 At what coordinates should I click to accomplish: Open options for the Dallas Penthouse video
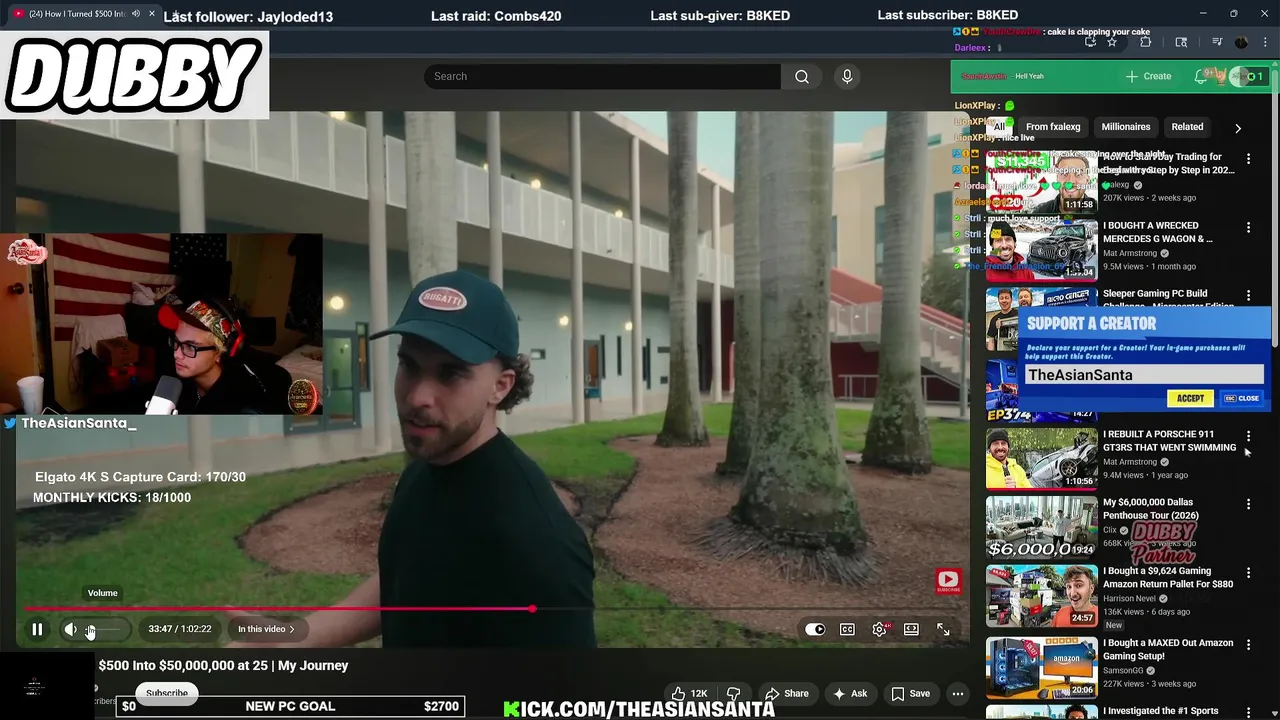click(x=1248, y=505)
